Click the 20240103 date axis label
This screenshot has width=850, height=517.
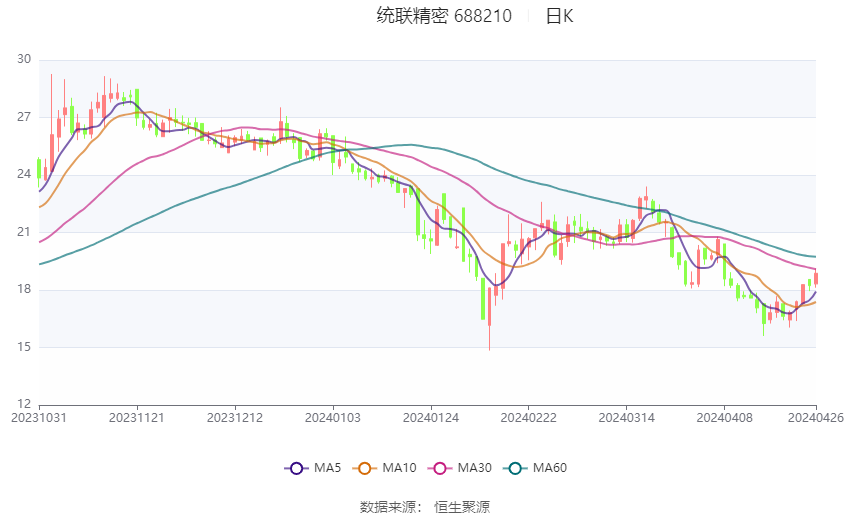pyautogui.click(x=333, y=418)
